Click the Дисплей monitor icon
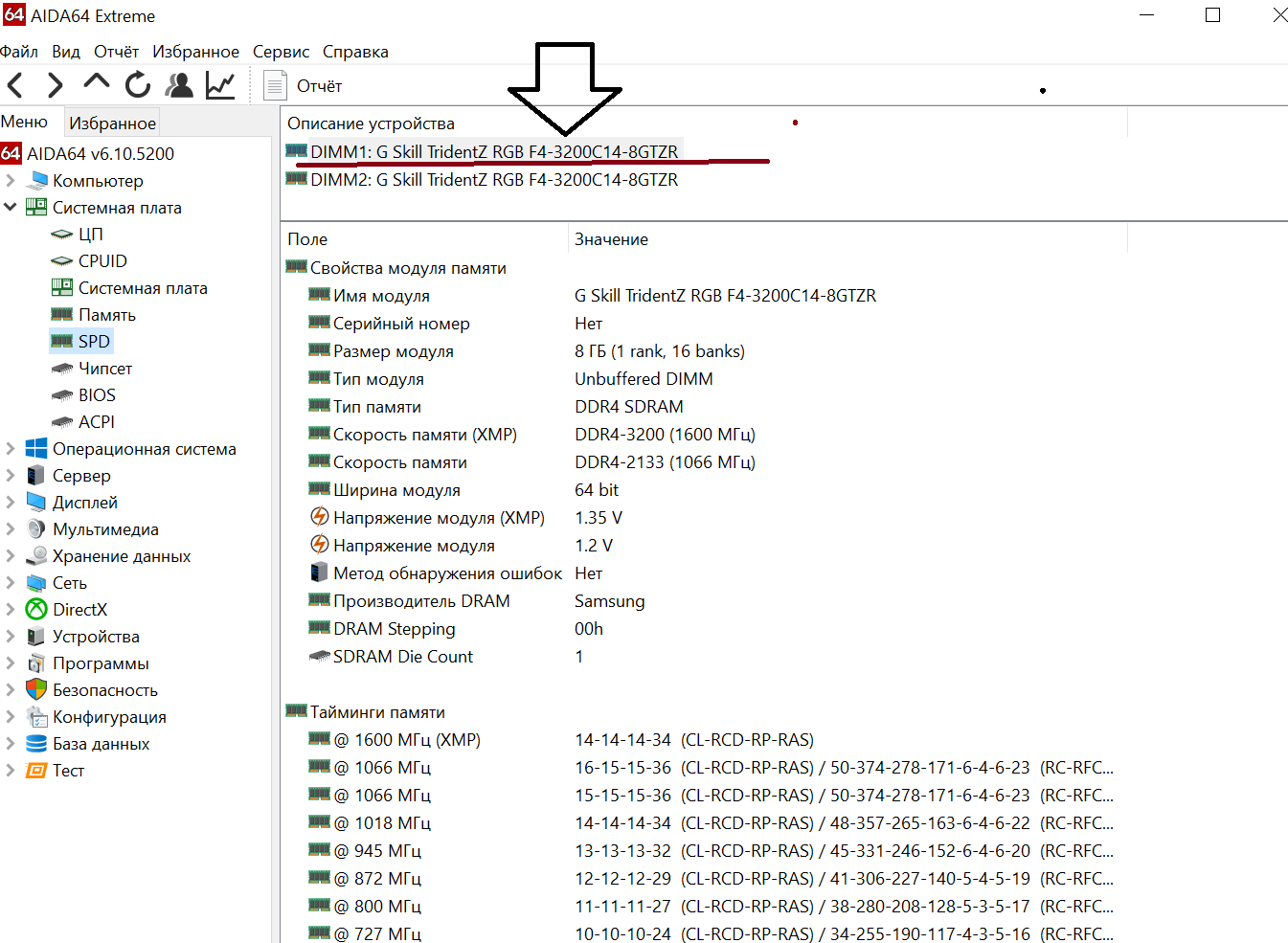Viewport: 1288px width, 943px height. pyautogui.click(x=36, y=502)
